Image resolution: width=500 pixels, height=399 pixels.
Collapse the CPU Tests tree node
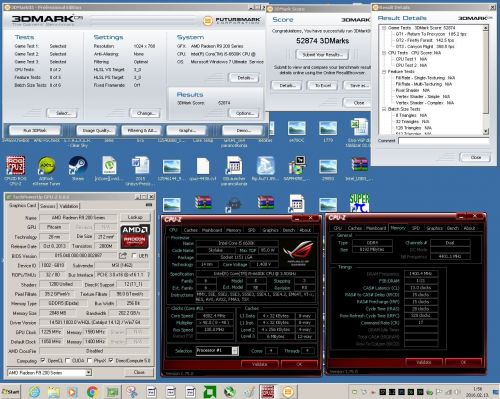click(x=384, y=53)
